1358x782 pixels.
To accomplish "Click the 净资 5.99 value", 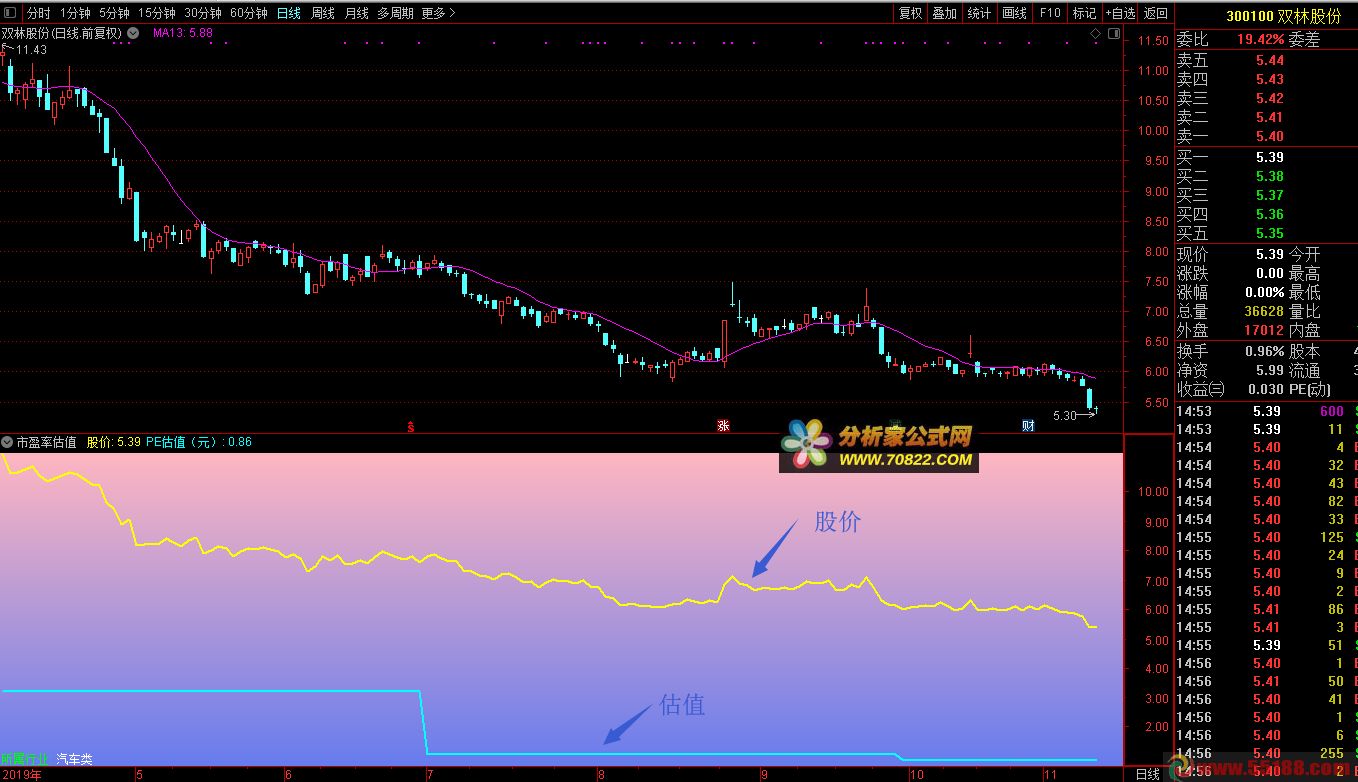I will click(x=1270, y=370).
